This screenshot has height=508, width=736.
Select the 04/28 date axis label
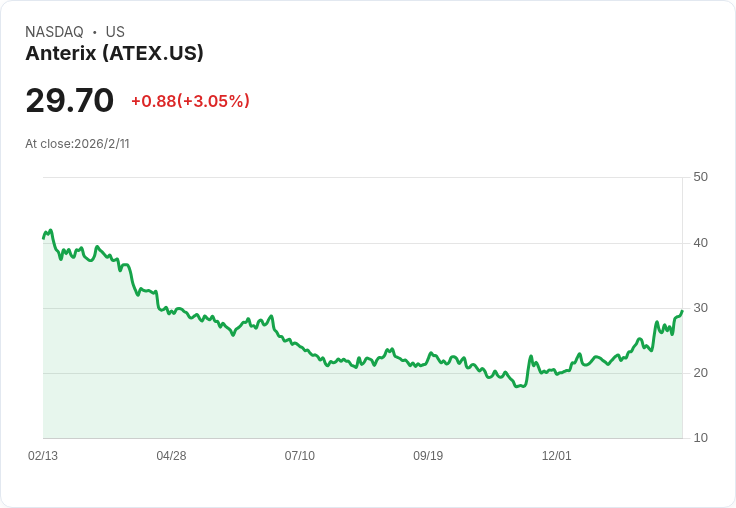(171, 456)
